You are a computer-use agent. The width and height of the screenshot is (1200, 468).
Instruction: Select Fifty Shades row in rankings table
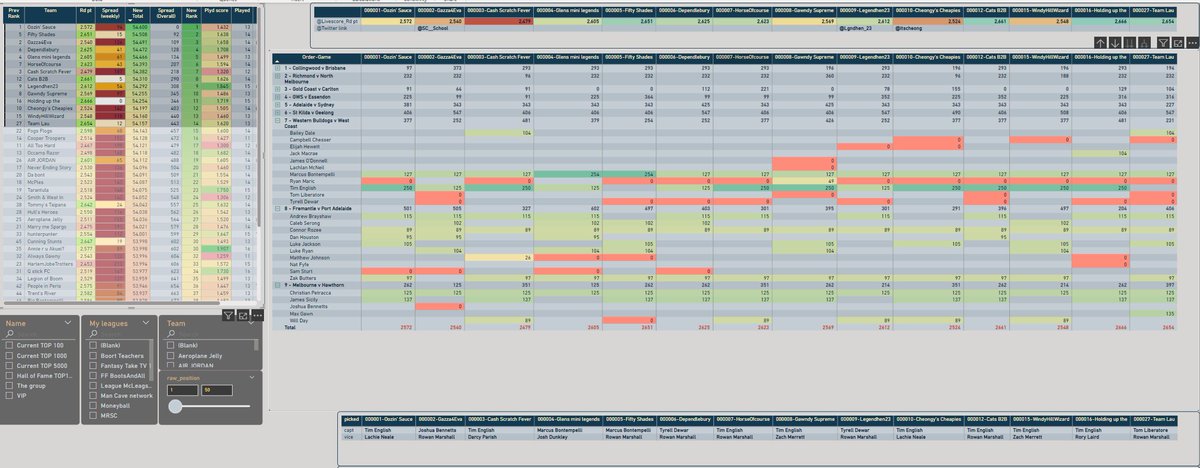pos(130,33)
